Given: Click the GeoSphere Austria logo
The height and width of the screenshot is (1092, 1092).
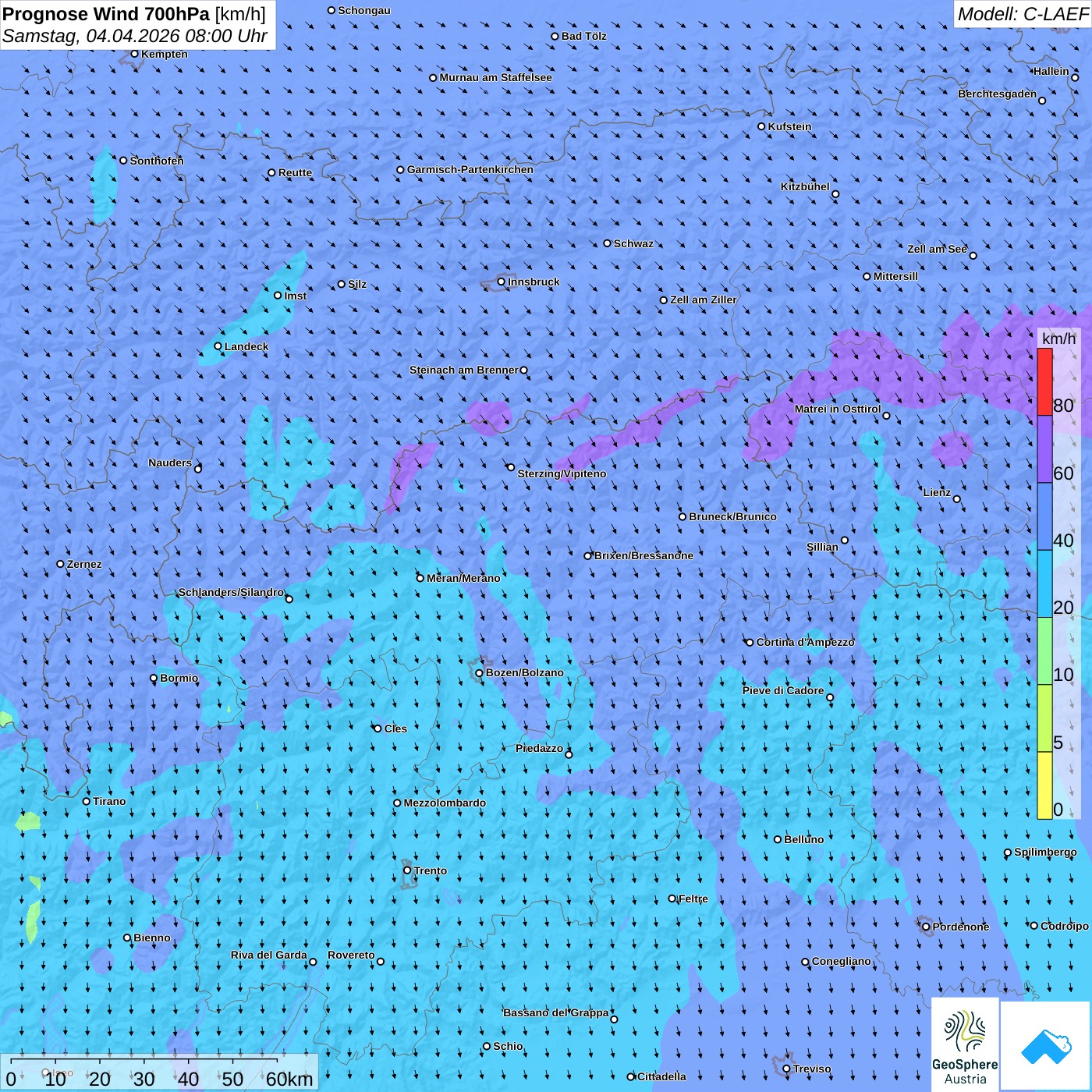Looking at the screenshot, I should click(965, 1044).
